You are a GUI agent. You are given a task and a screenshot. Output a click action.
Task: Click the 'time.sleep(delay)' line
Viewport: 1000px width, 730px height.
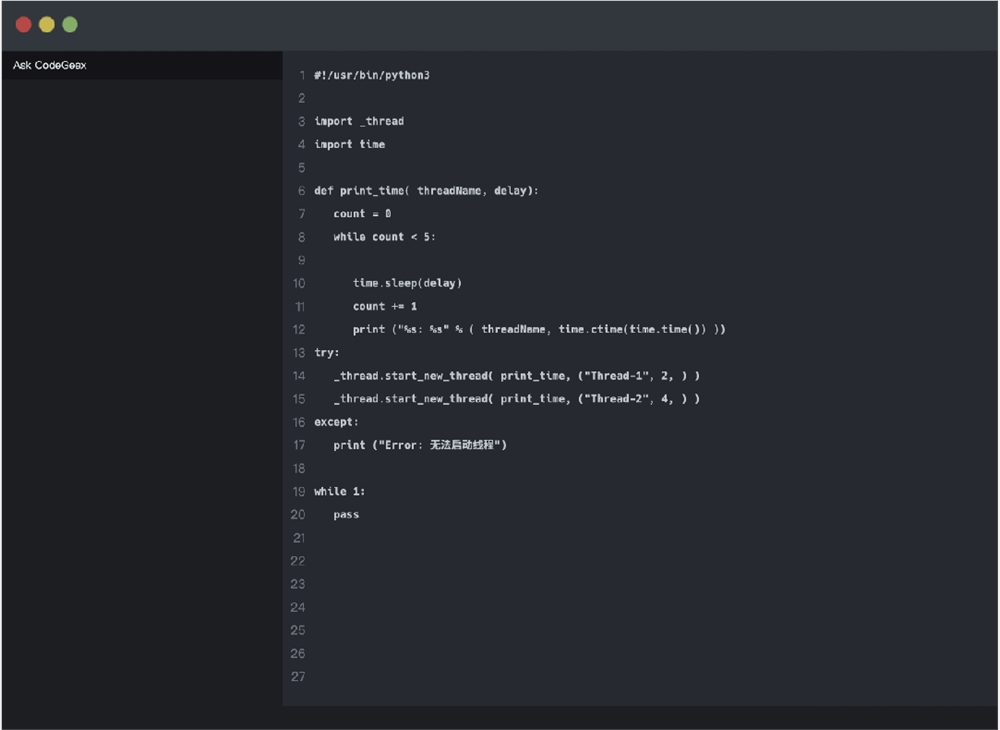pos(407,283)
